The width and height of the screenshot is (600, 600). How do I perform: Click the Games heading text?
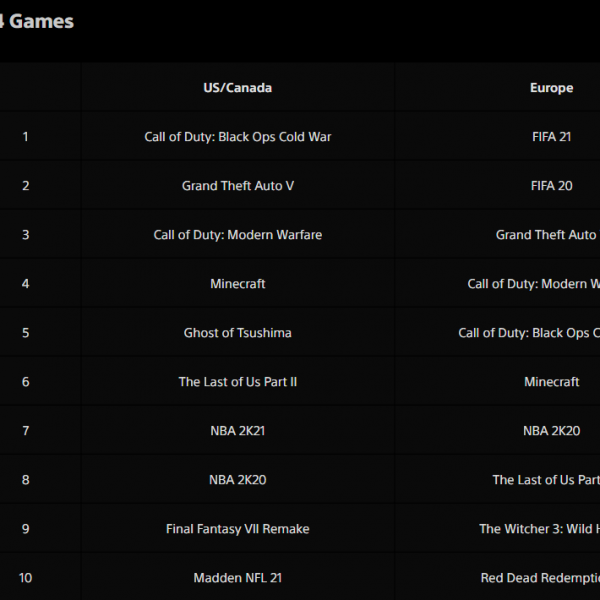coord(41,21)
